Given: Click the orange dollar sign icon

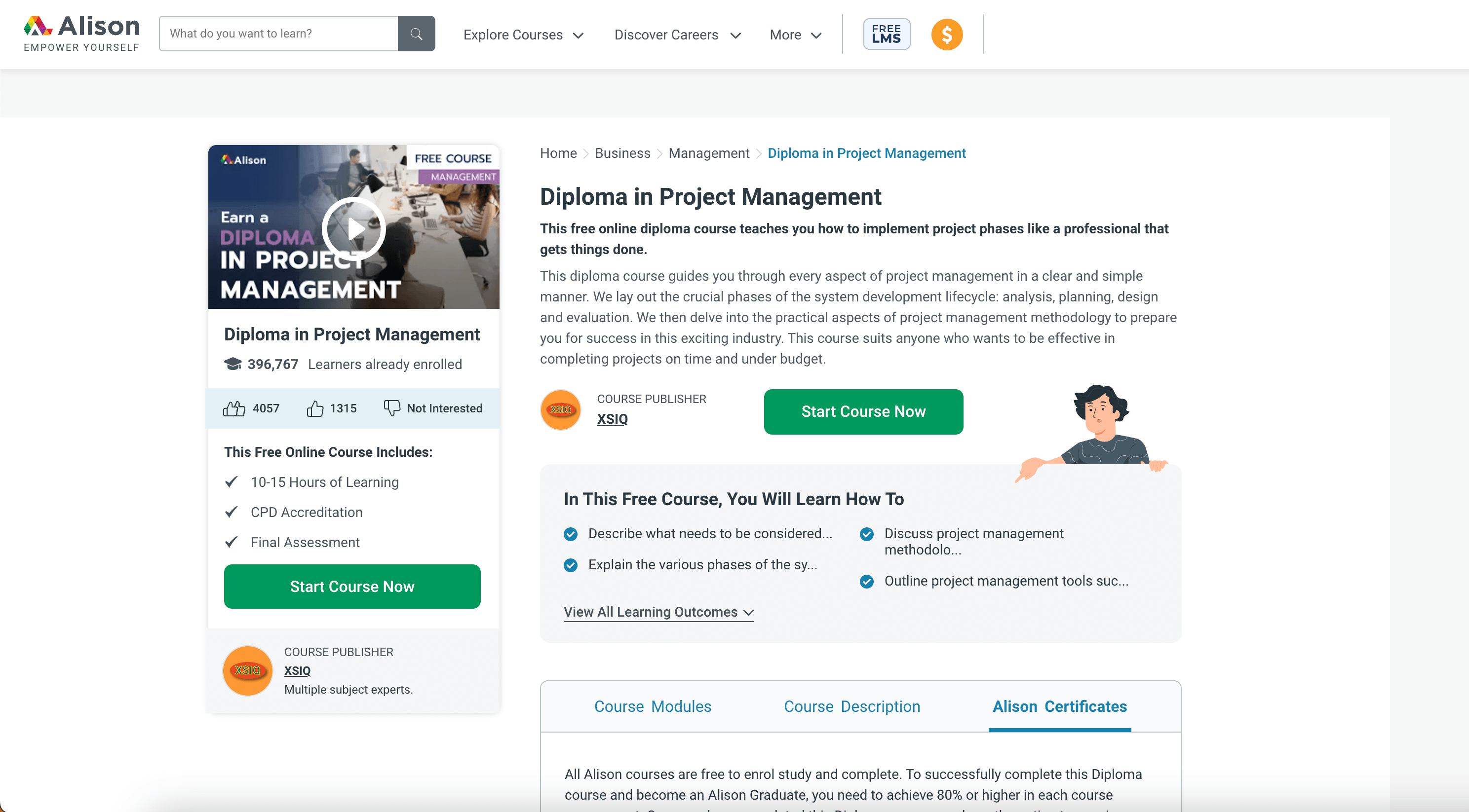Looking at the screenshot, I should tap(947, 34).
